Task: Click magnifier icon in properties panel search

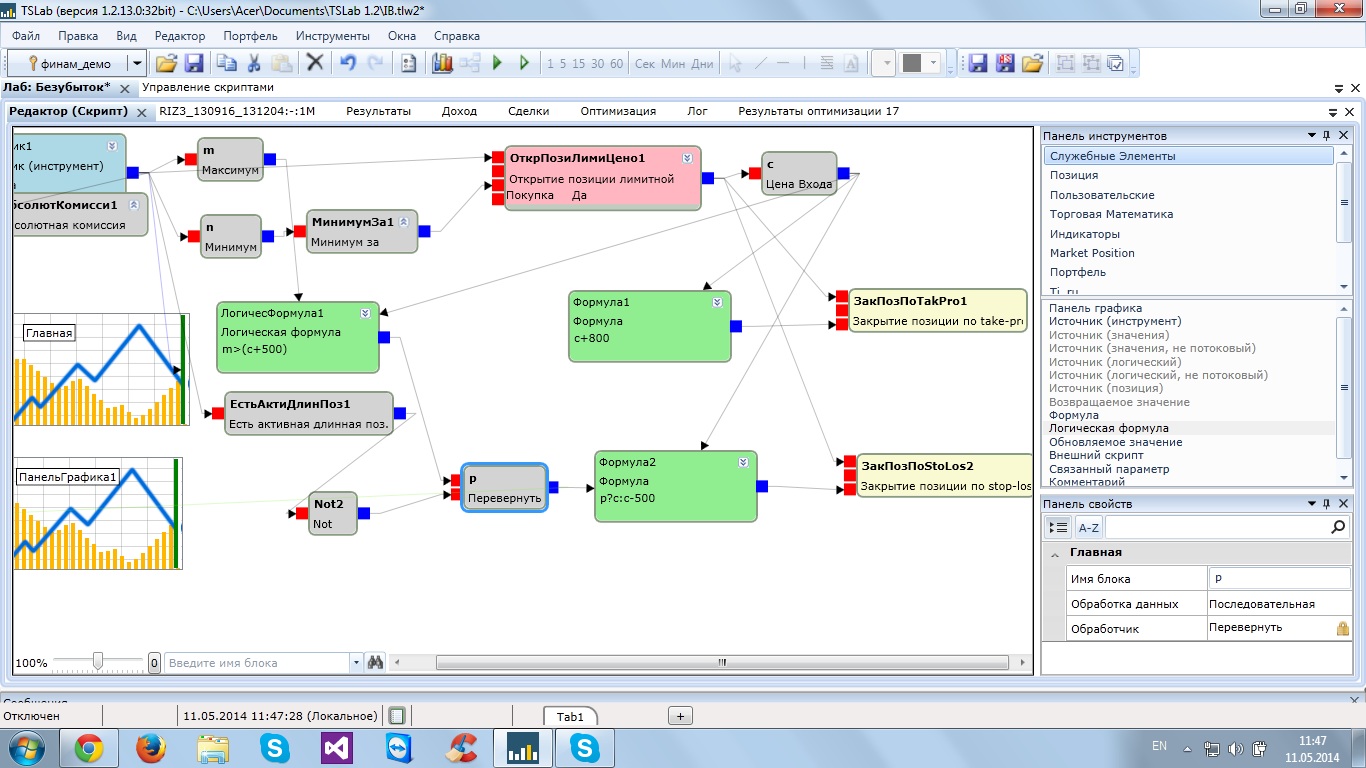Action: 1339,527
